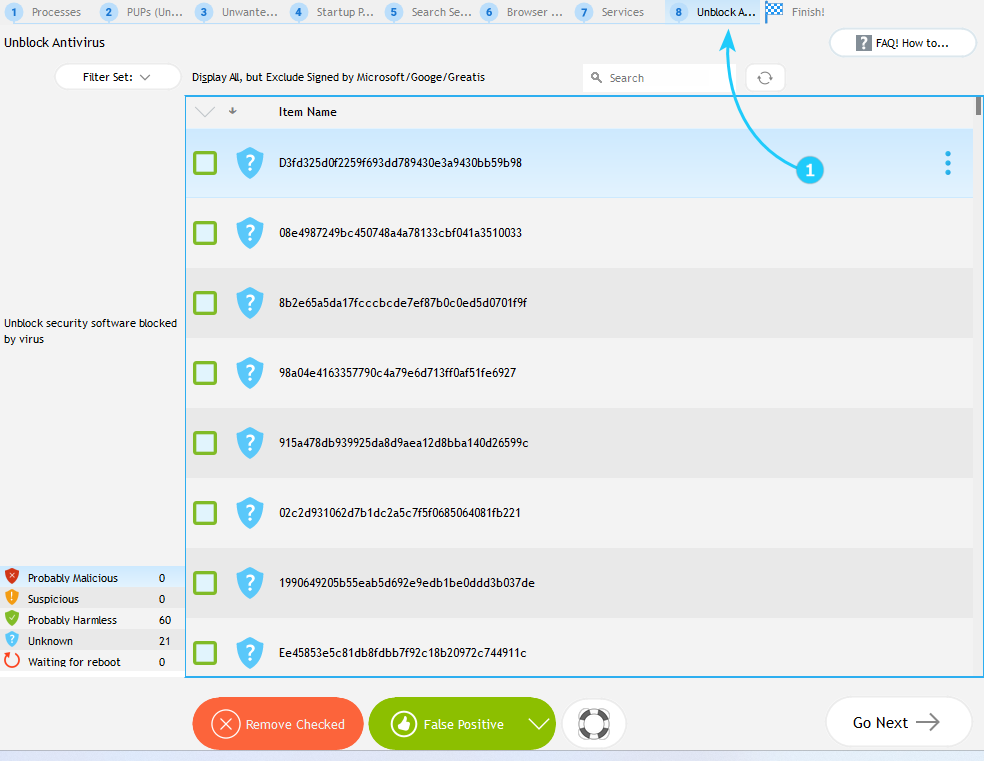
Task: Click the sort arrow icon in list header
Action: click(232, 111)
